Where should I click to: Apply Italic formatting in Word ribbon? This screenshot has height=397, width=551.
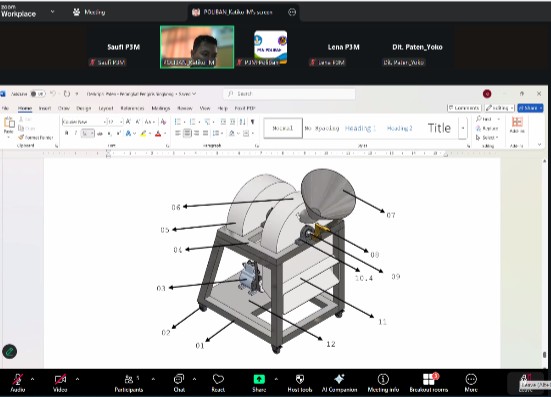pyautogui.click(x=76, y=133)
